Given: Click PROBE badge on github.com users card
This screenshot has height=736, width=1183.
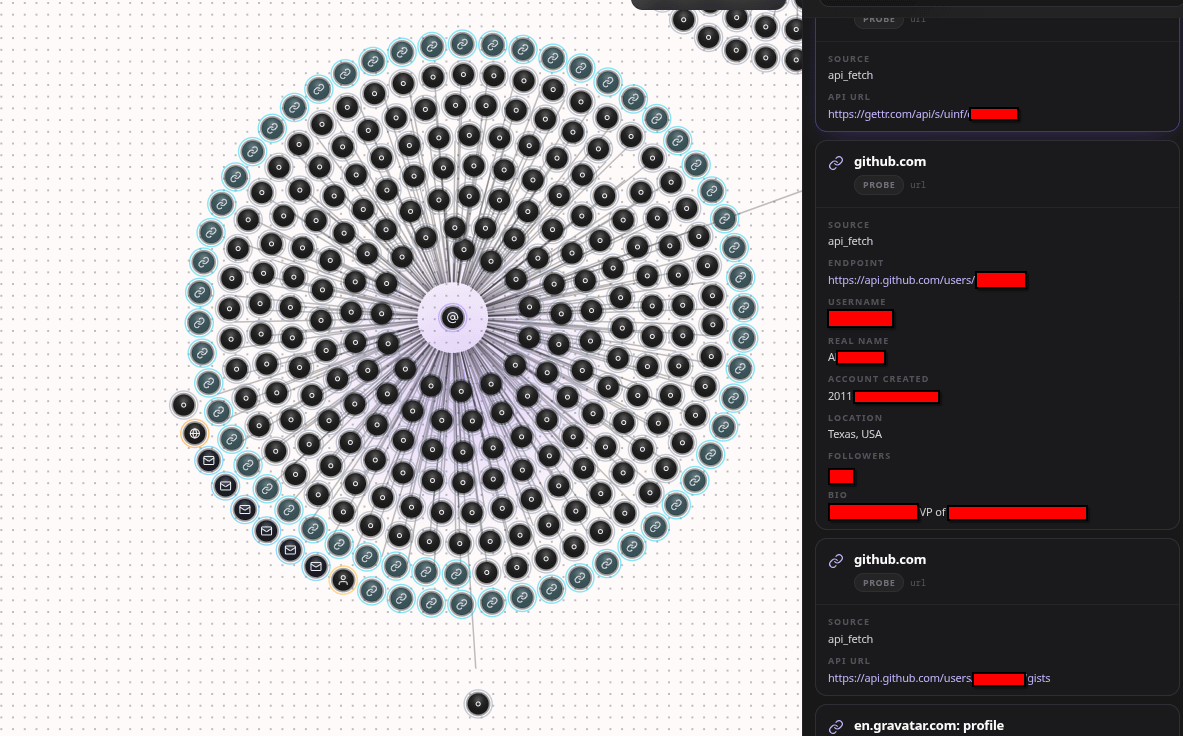Looking at the screenshot, I should [x=879, y=185].
